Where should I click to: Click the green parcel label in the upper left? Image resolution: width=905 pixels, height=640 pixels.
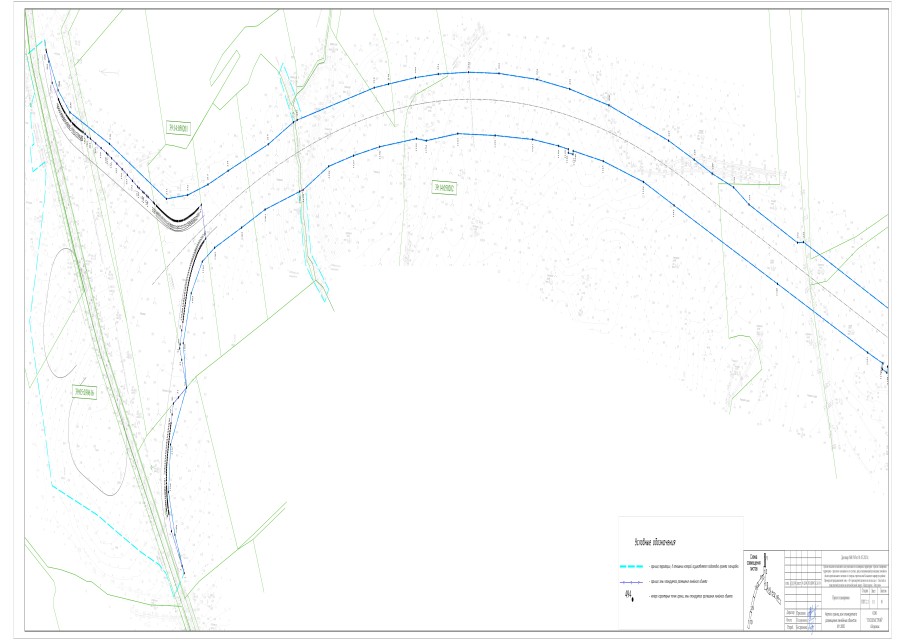click(x=178, y=127)
